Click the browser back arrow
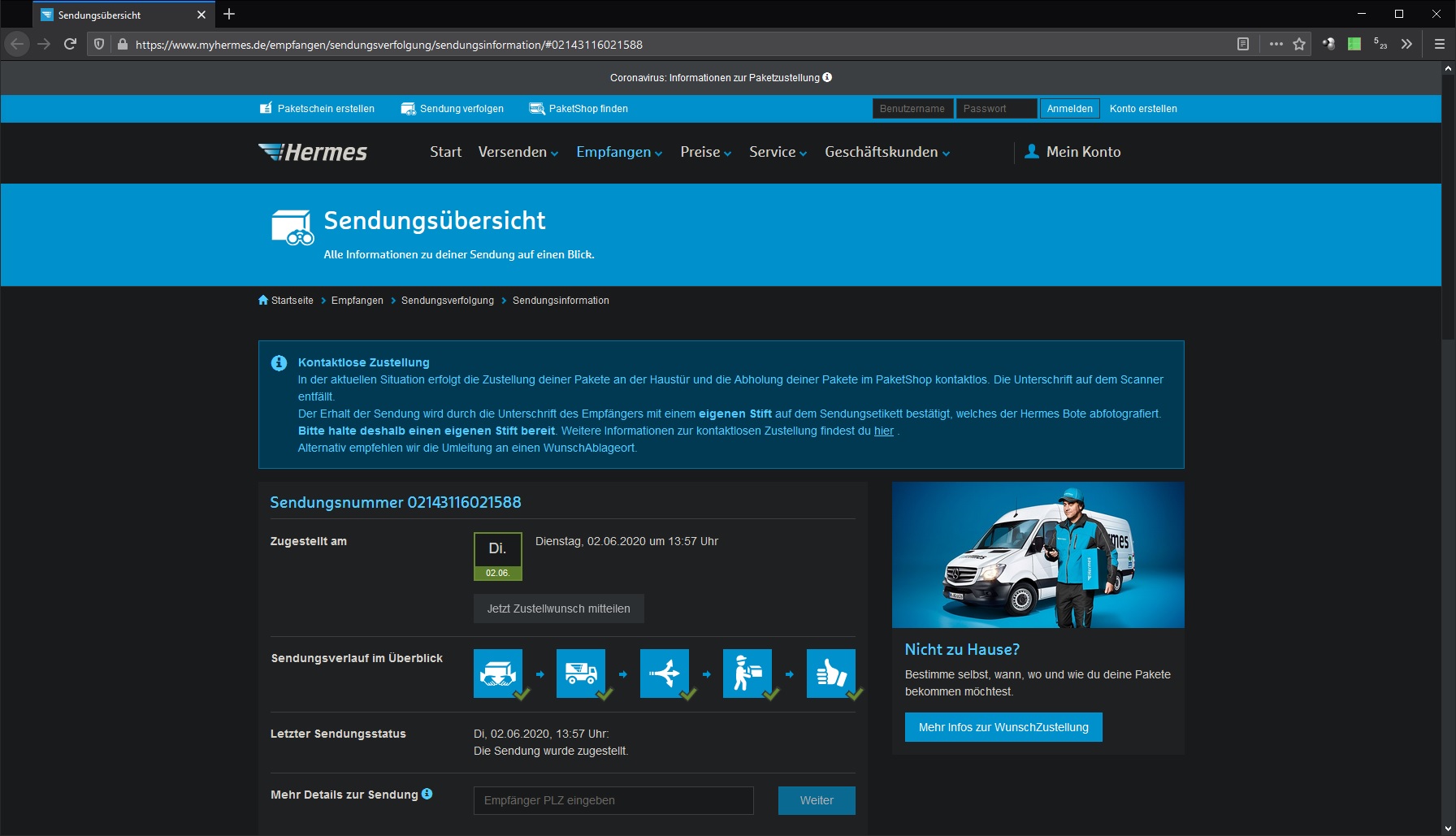Viewport: 1456px width, 836px height. (x=17, y=44)
